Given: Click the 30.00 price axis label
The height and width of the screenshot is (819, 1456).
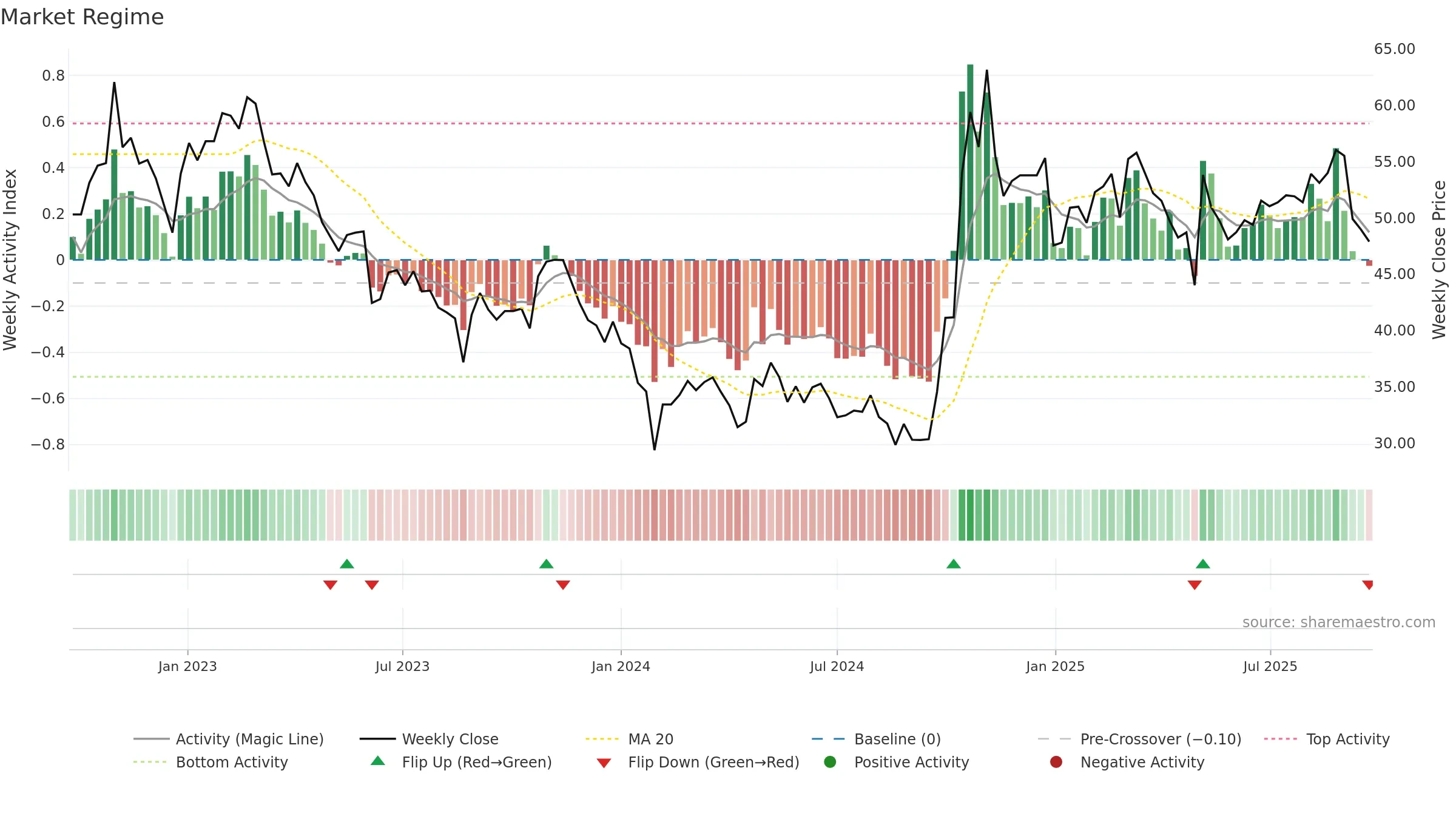Looking at the screenshot, I should (x=1394, y=443).
